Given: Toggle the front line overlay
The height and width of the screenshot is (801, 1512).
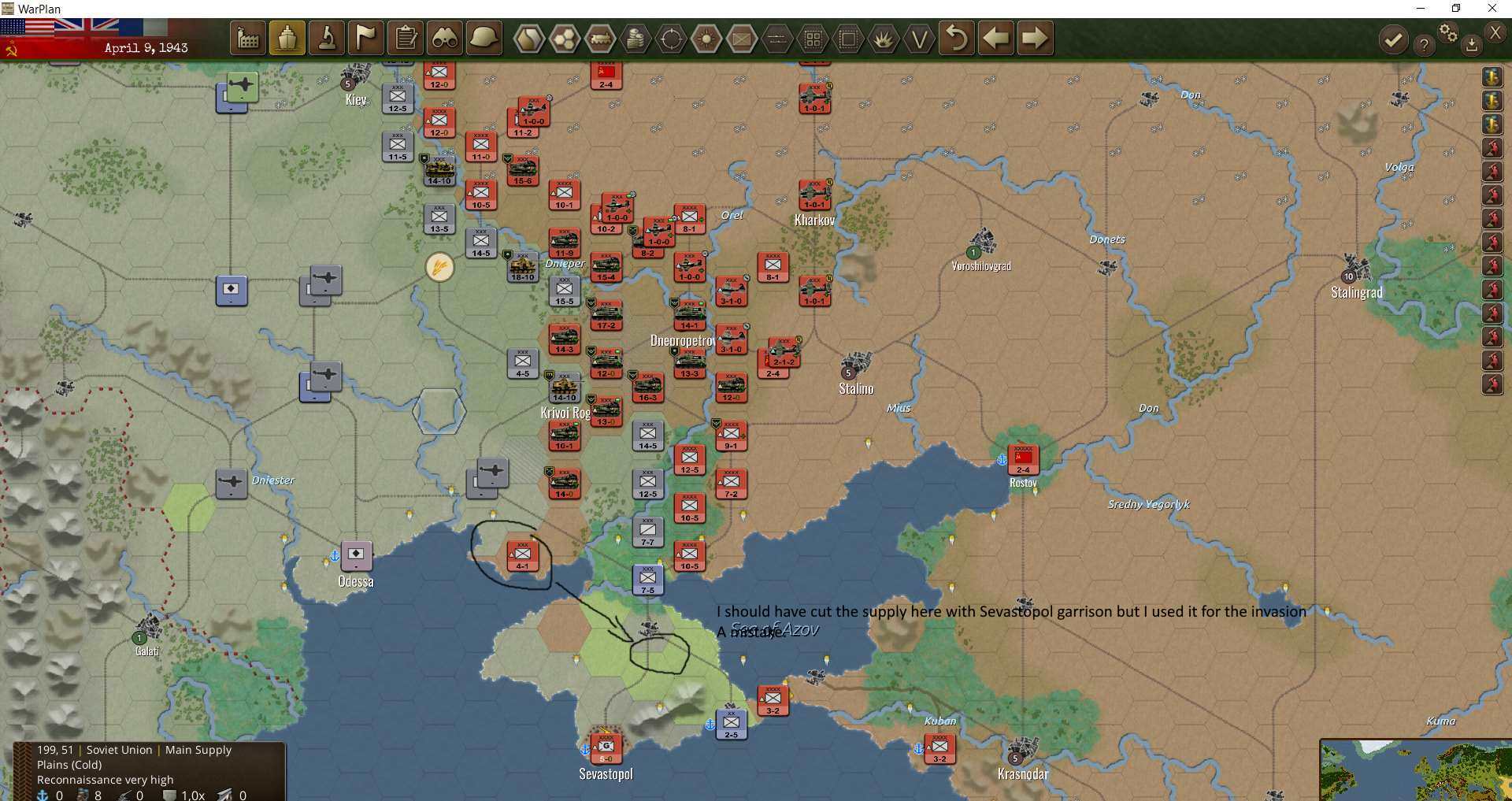Looking at the screenshot, I should coord(777,39).
